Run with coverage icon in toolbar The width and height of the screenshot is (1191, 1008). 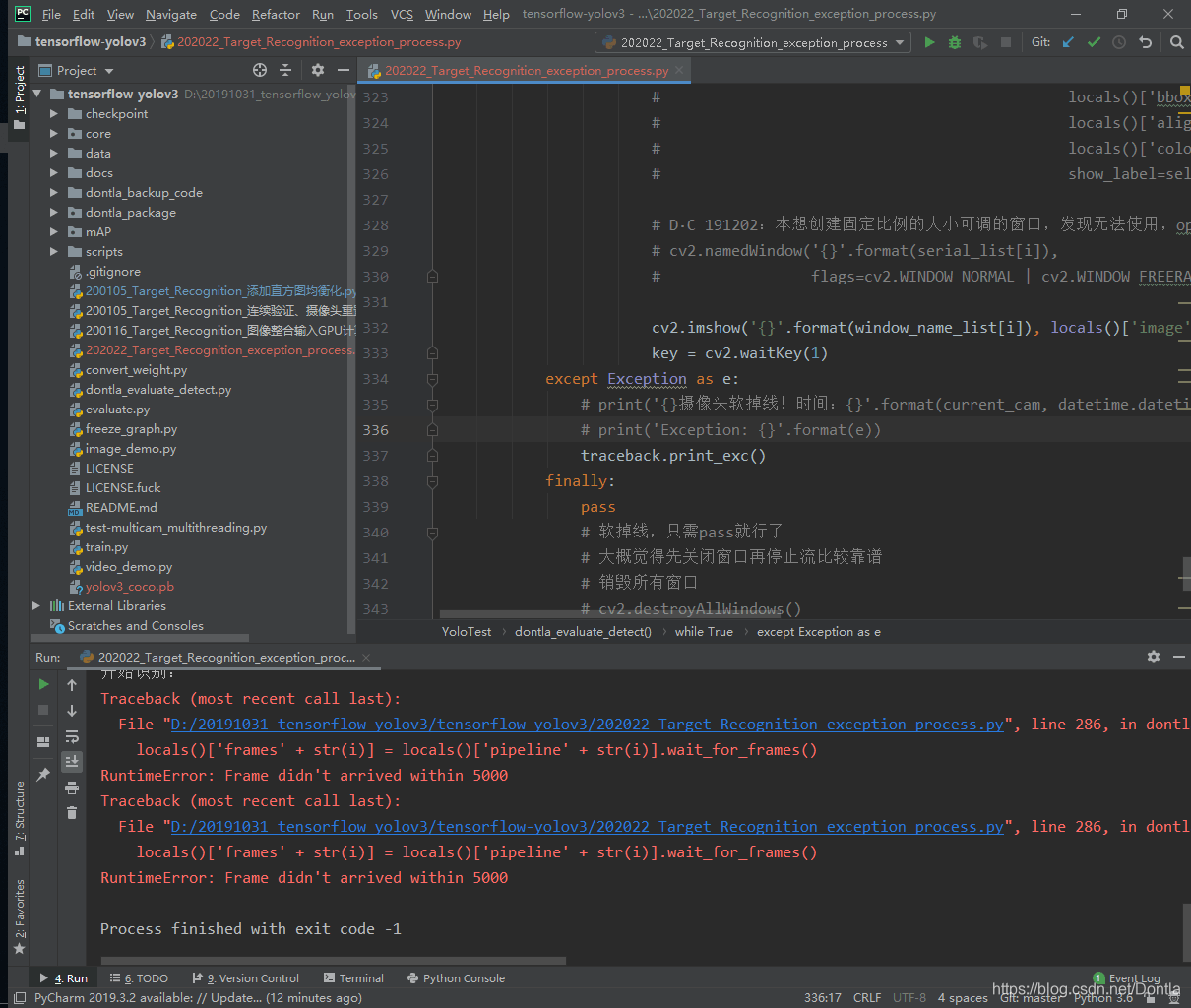(x=980, y=42)
